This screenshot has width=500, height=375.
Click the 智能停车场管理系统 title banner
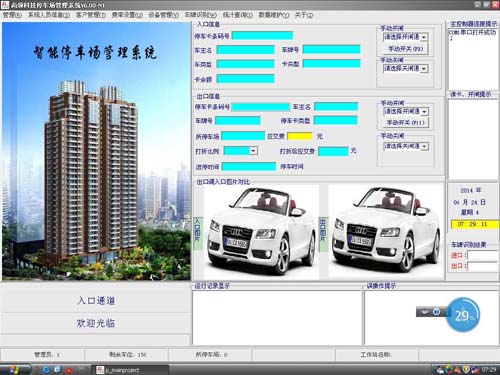tap(95, 53)
